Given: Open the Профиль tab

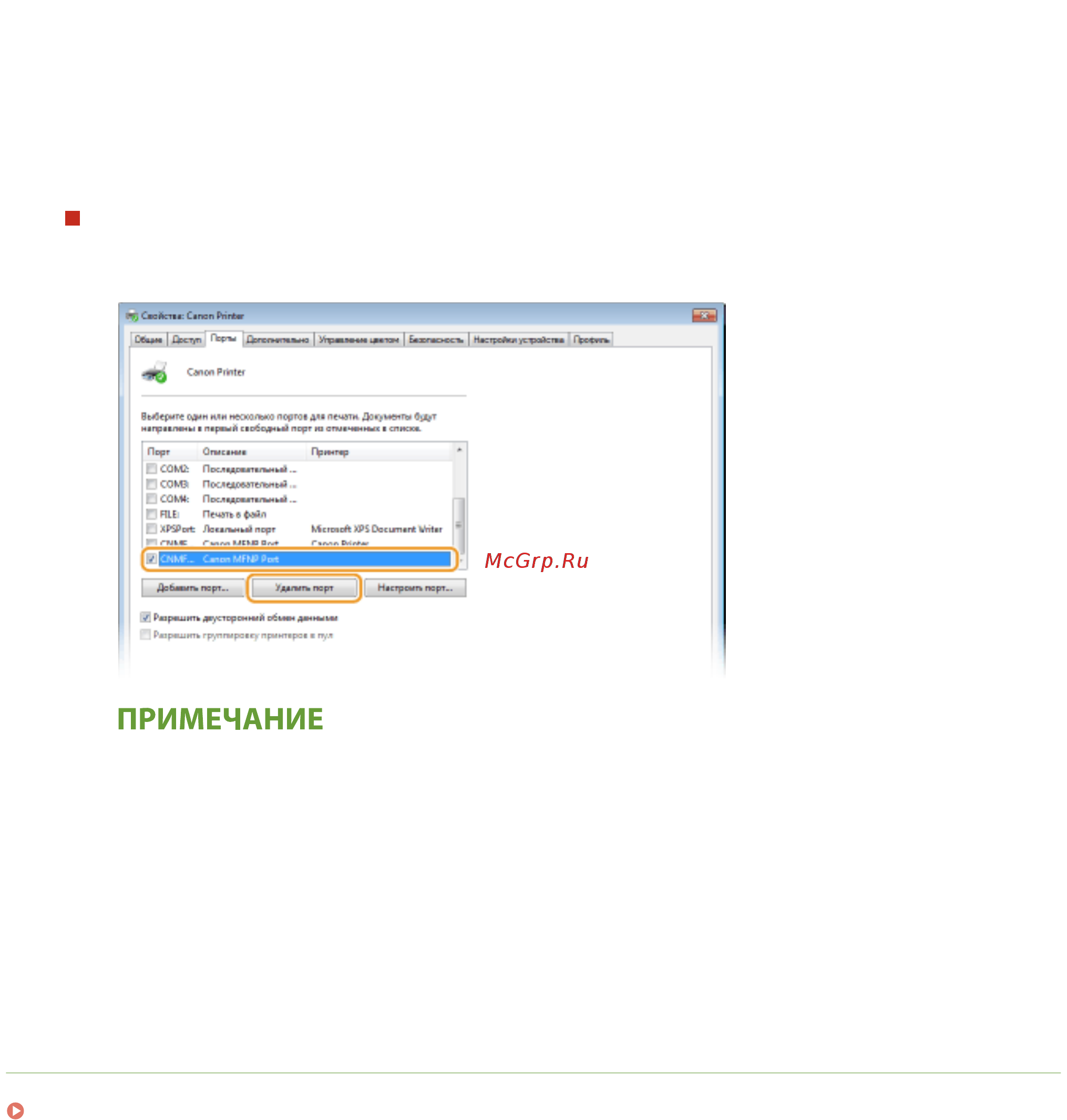Looking at the screenshot, I should [x=591, y=340].
